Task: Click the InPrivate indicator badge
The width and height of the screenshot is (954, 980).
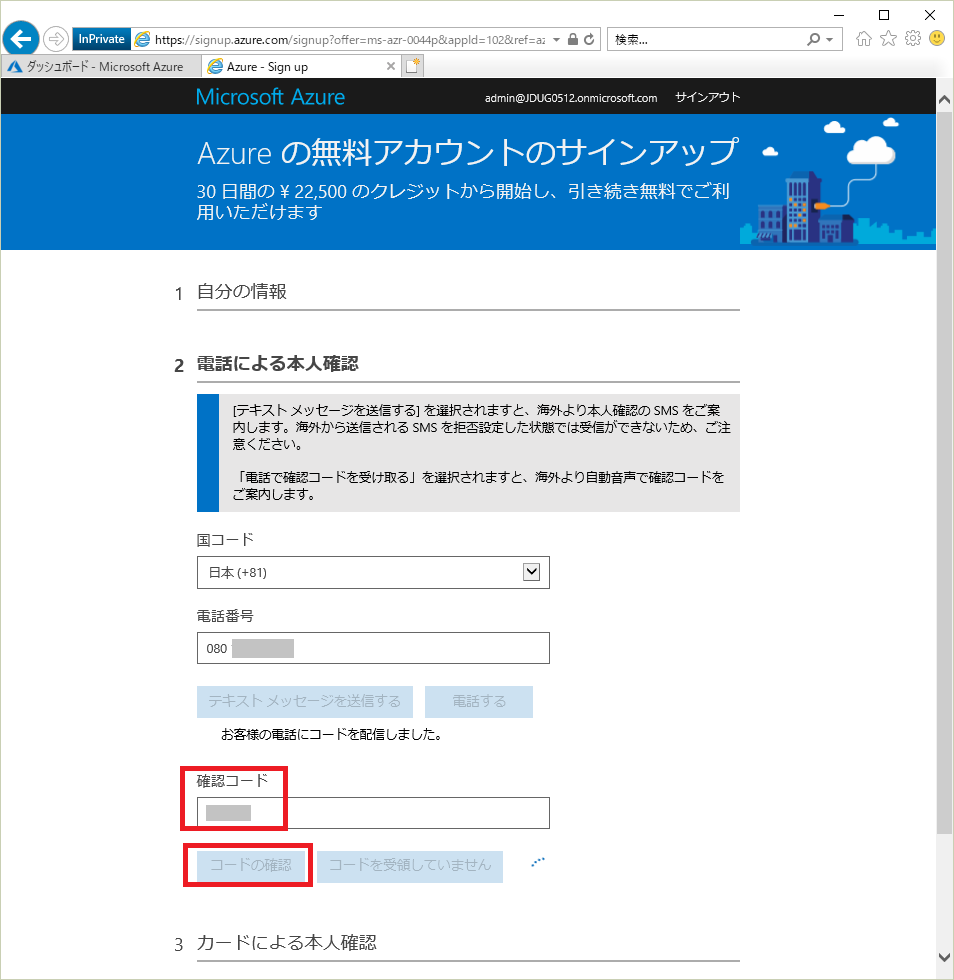Action: [101, 39]
